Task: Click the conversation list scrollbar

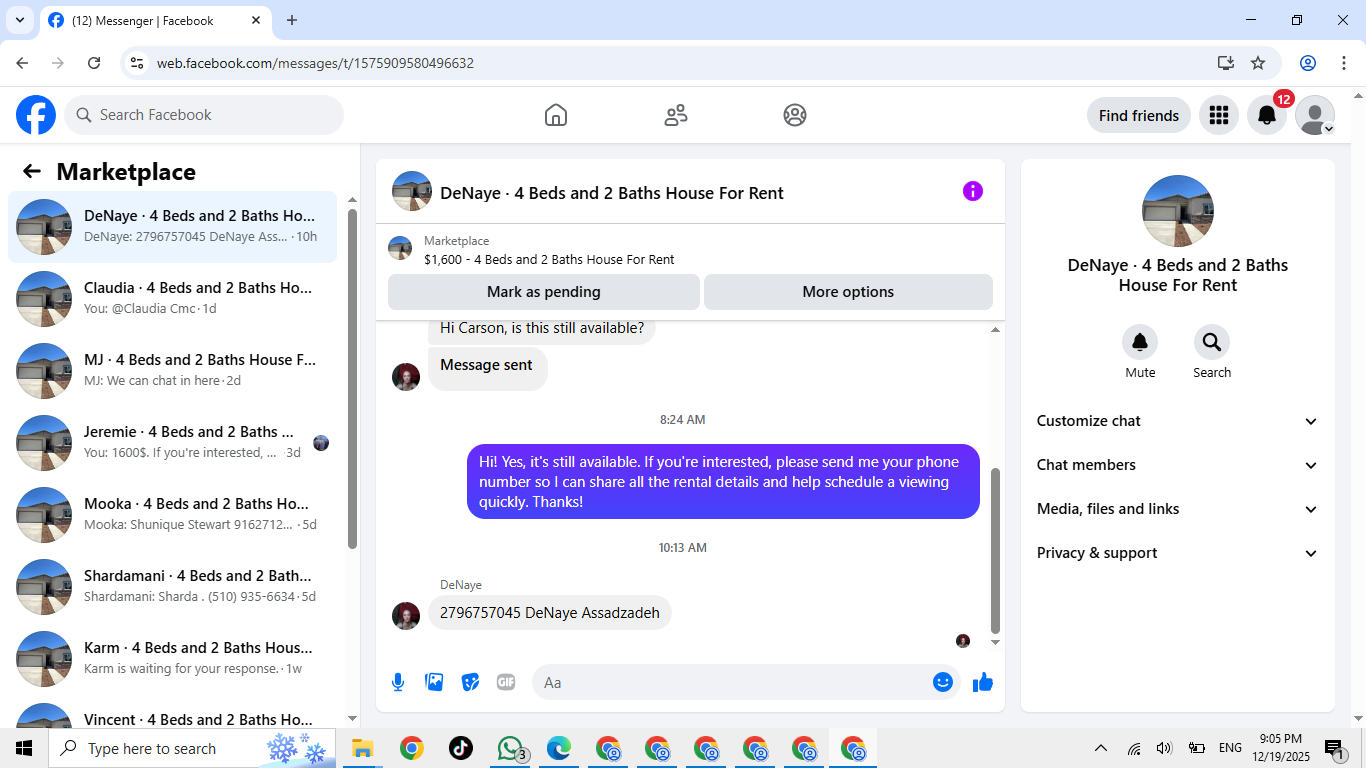Action: (x=352, y=380)
